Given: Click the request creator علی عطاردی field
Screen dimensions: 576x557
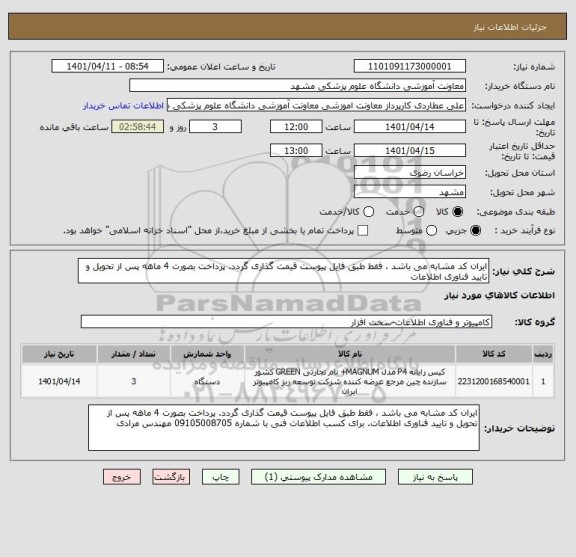Looking at the screenshot, I should tap(316, 105).
